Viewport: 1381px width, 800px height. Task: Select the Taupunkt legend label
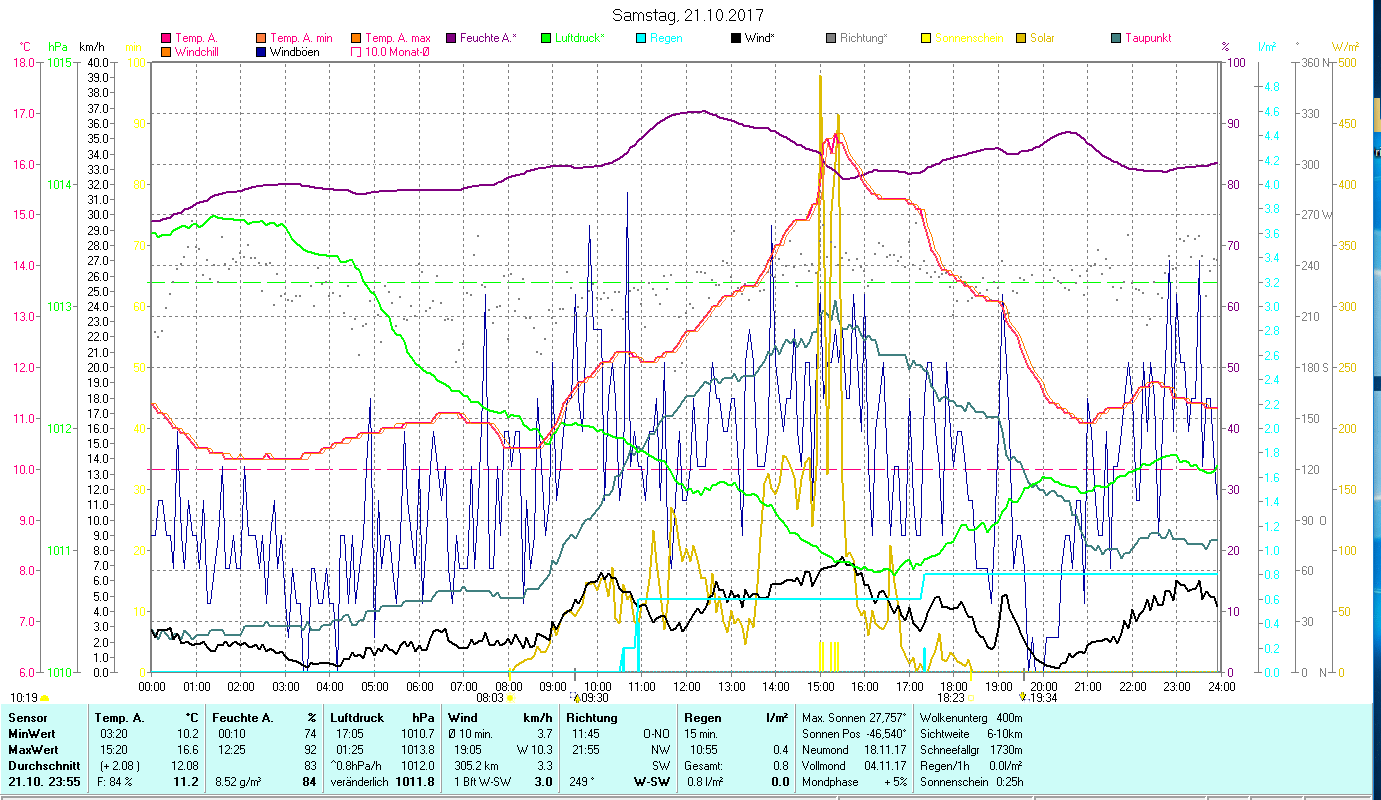[x=1148, y=38]
